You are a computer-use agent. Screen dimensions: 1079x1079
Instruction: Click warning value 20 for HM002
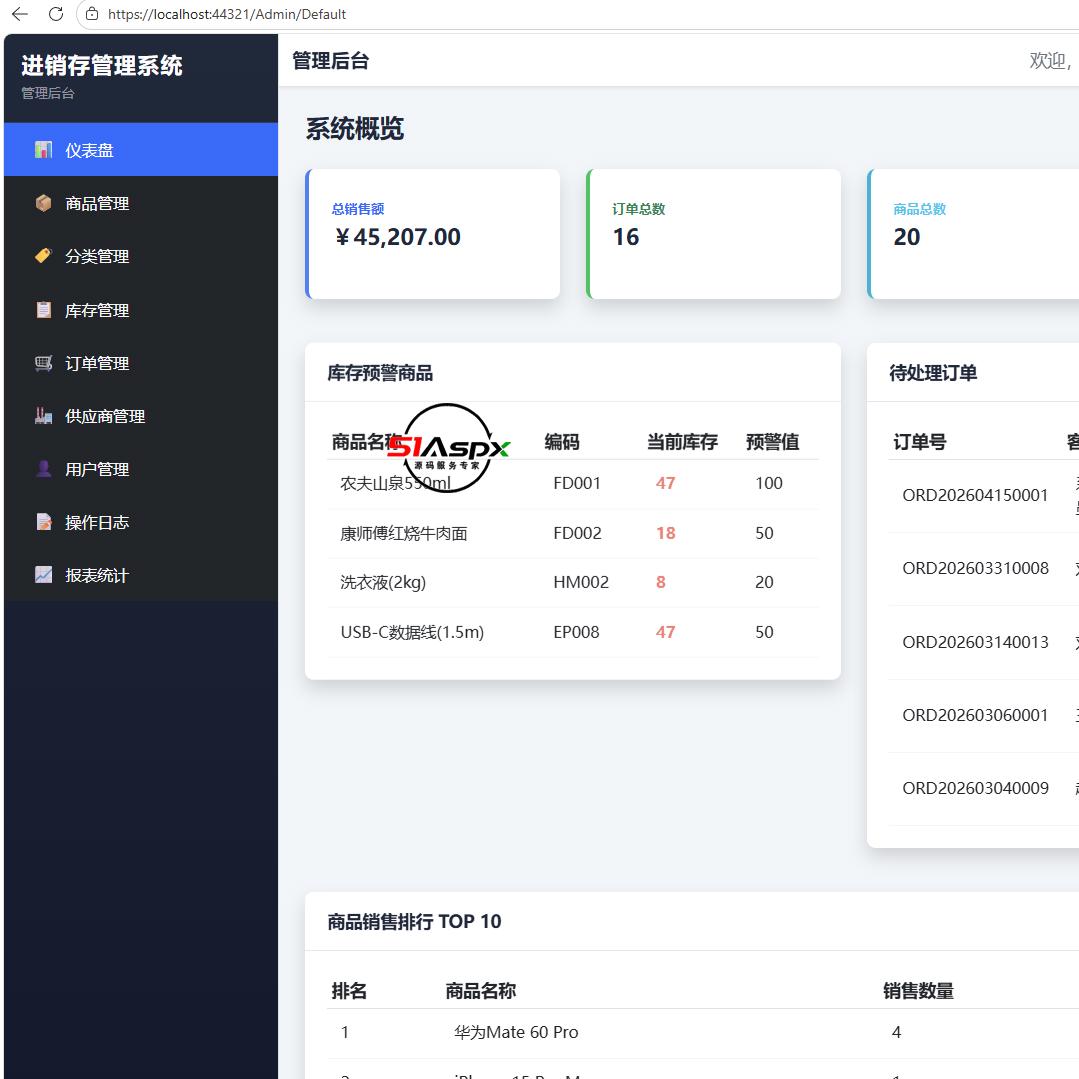(764, 582)
